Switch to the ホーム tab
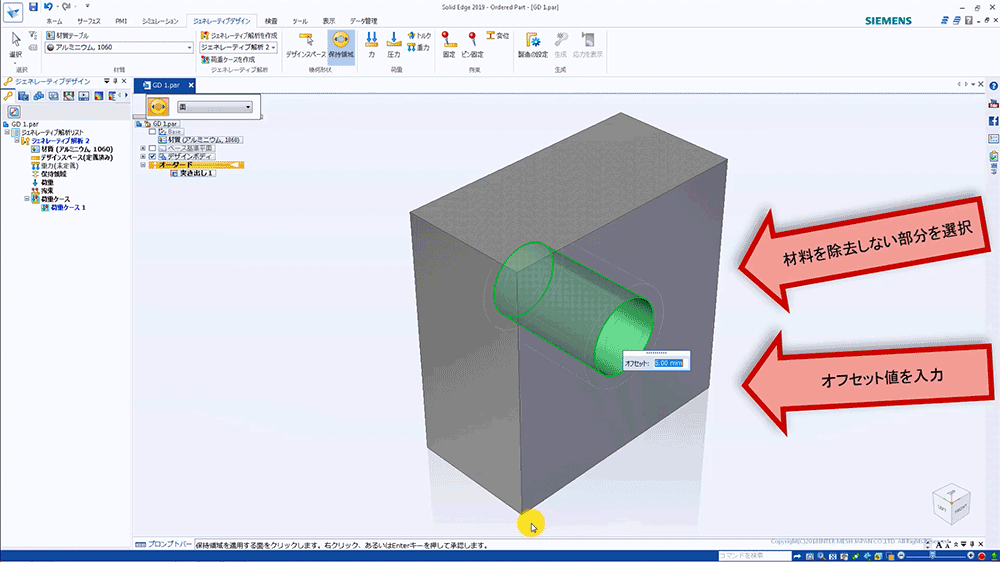Viewport: 1000px width, 562px height. [54, 21]
